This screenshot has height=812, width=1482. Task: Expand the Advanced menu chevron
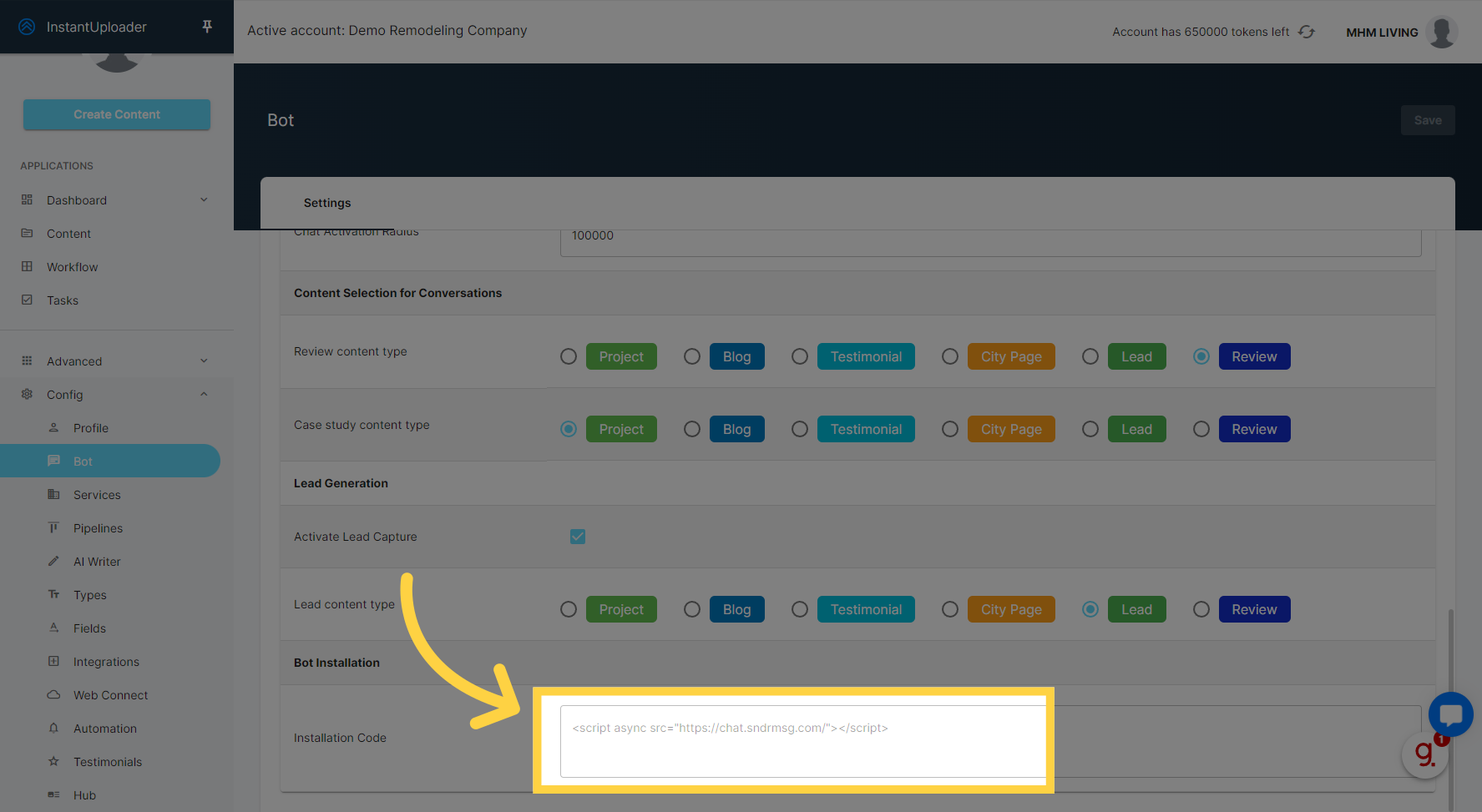[204, 361]
